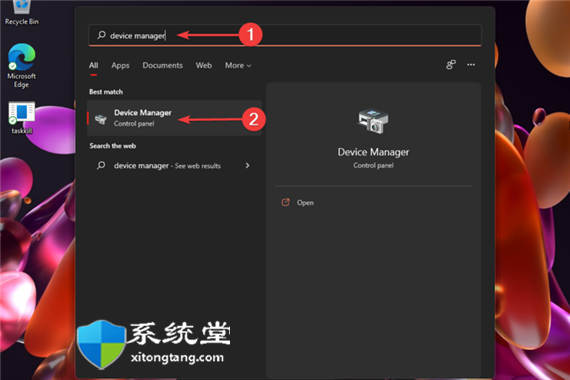Click the search box containing 'device manager'
The width and height of the screenshot is (570, 380).
coord(285,35)
